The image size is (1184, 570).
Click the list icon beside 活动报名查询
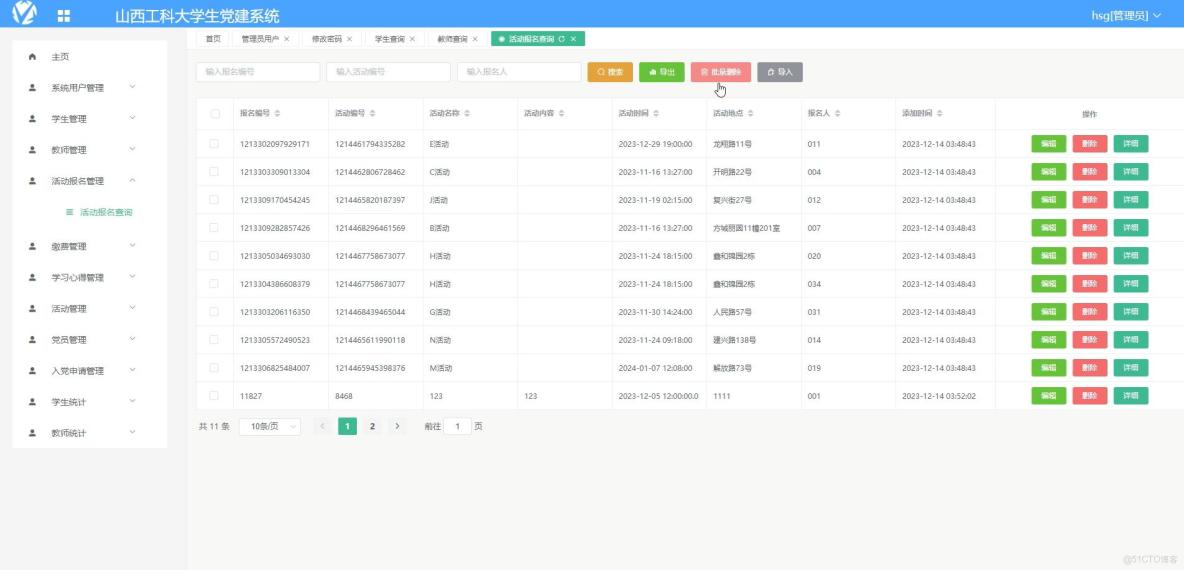69,212
